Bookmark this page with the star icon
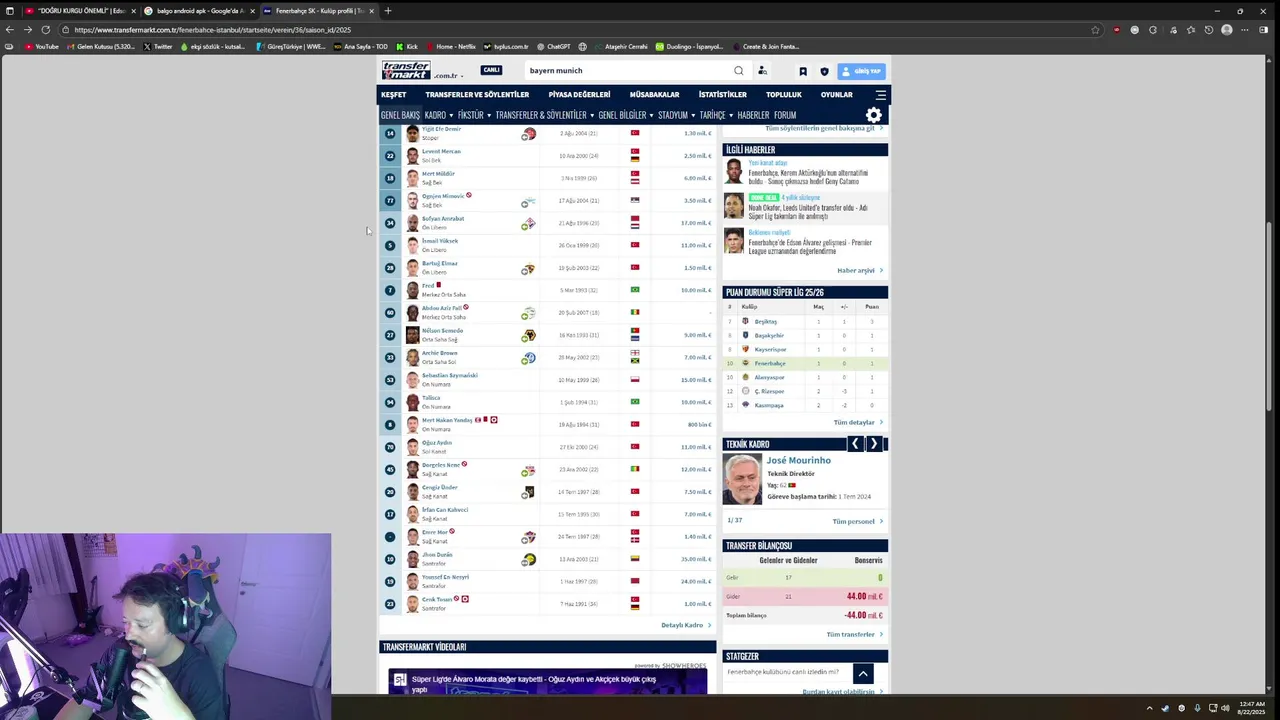The height and width of the screenshot is (720, 1280). (1096, 30)
